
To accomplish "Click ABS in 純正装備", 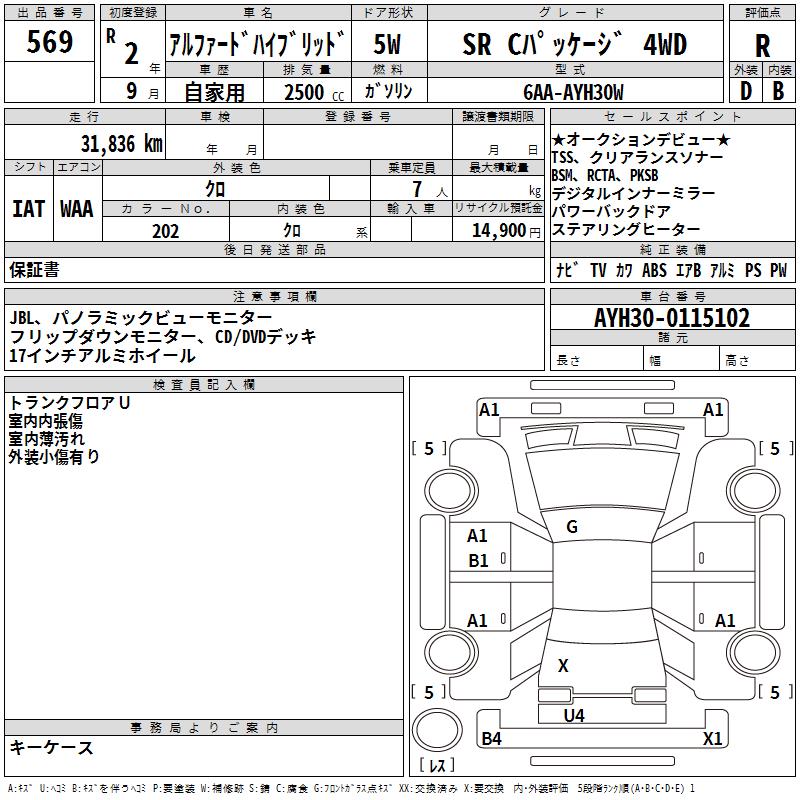I will point(654,270).
